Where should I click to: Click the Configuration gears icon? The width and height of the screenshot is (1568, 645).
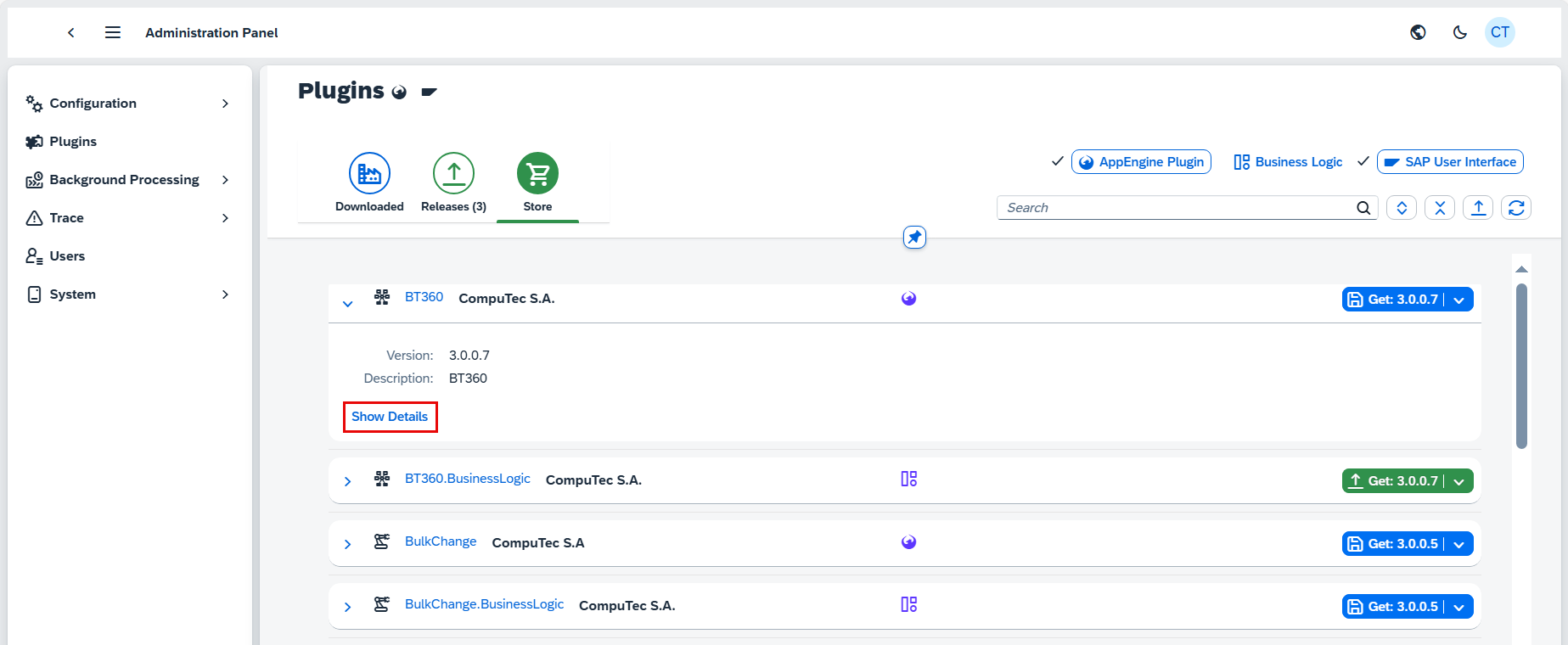click(34, 104)
